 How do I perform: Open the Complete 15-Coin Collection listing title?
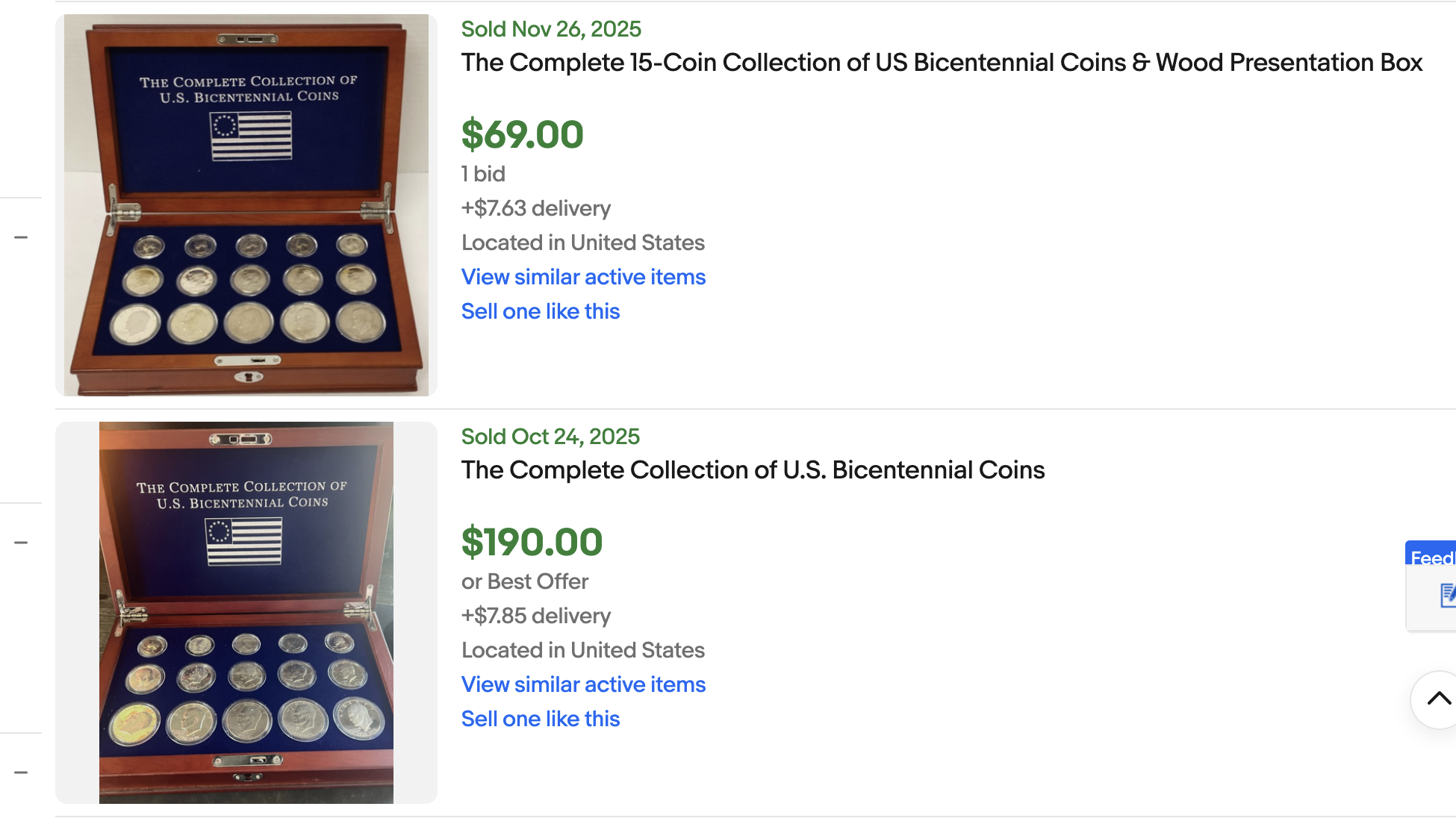(x=942, y=63)
